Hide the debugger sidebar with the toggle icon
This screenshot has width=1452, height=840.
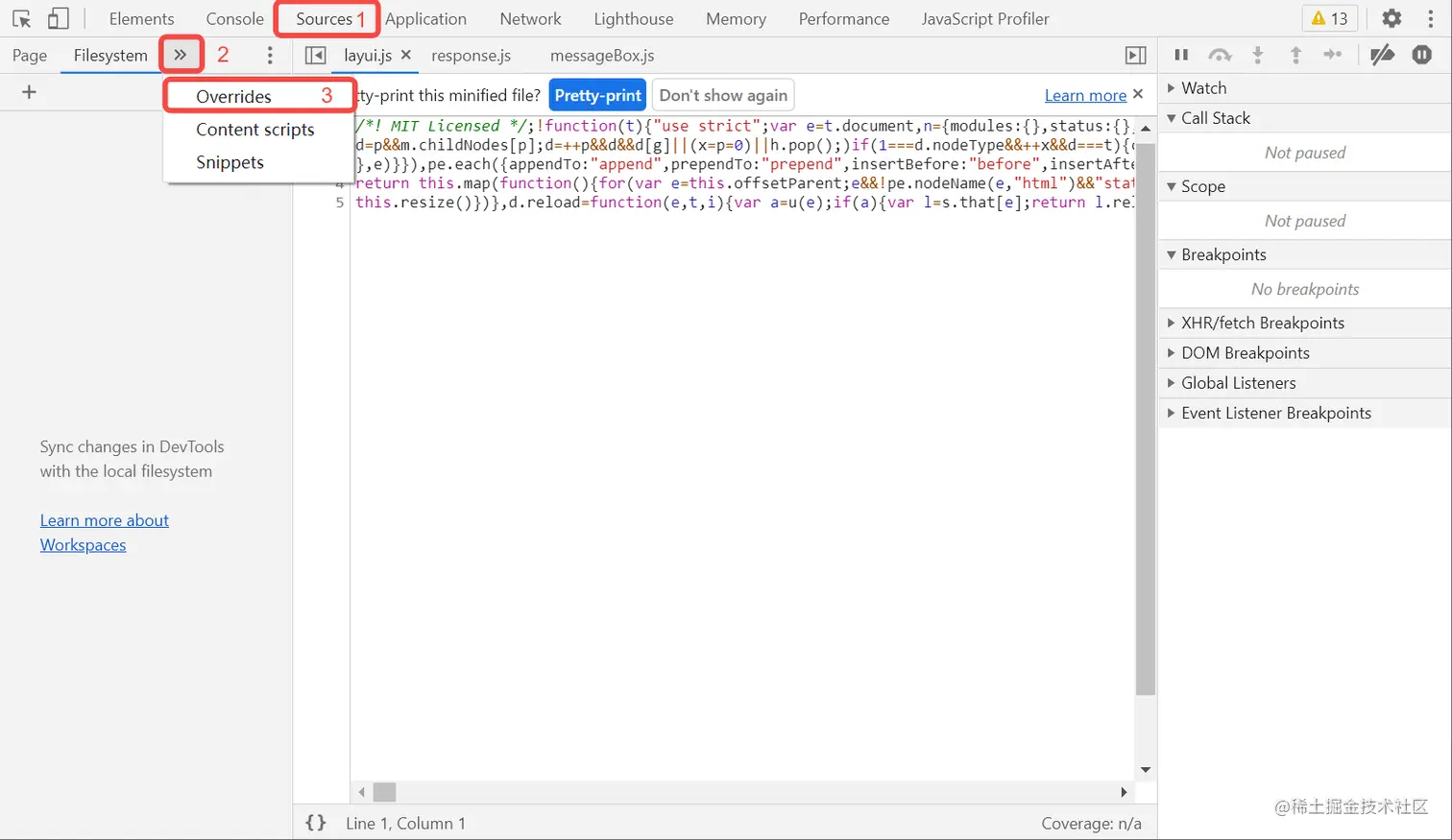(x=1136, y=56)
